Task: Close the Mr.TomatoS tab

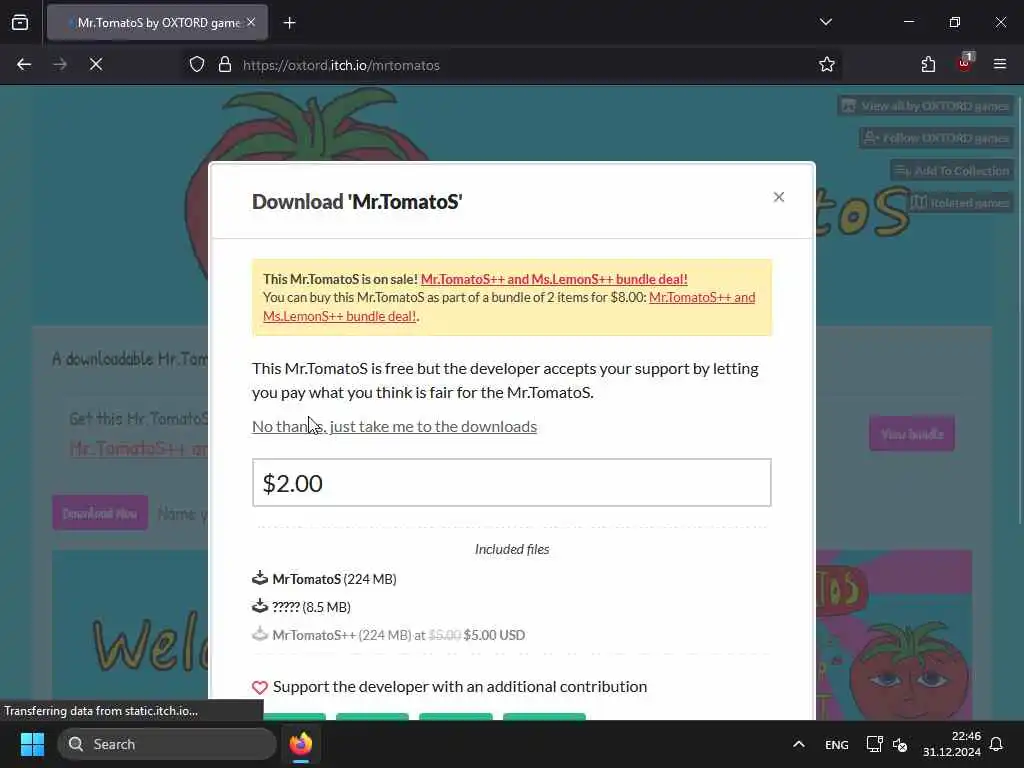Action: 251,23
